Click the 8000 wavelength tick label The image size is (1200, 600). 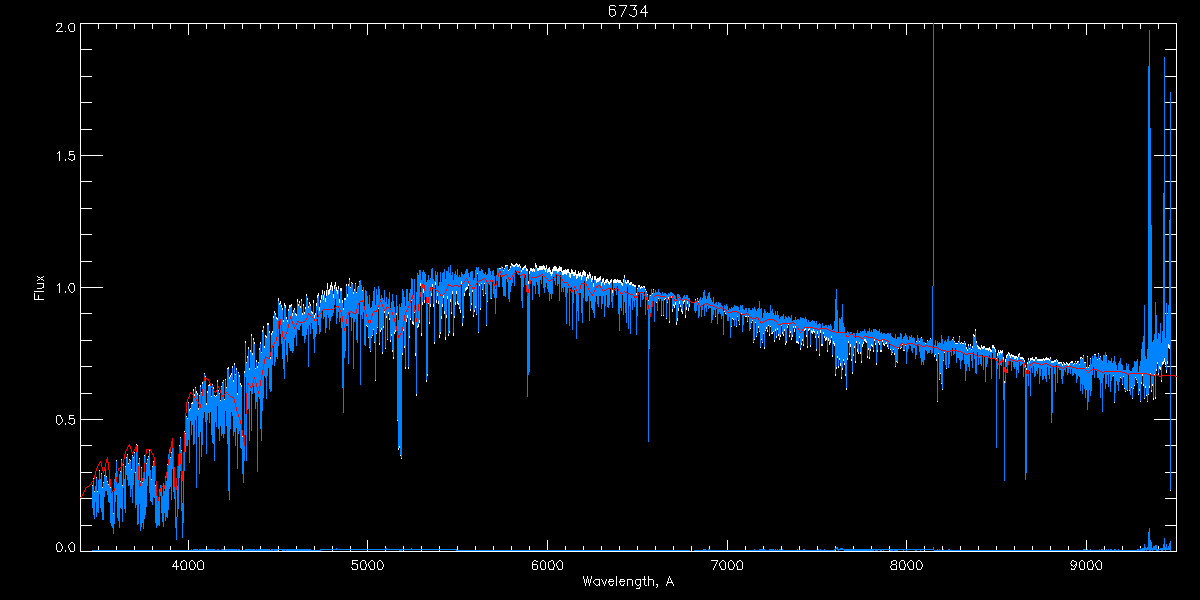(907, 565)
